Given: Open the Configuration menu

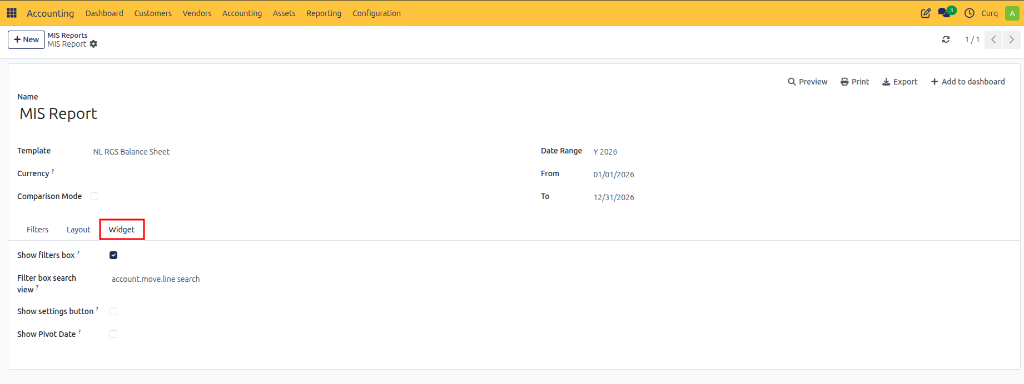Looking at the screenshot, I should [x=376, y=13].
